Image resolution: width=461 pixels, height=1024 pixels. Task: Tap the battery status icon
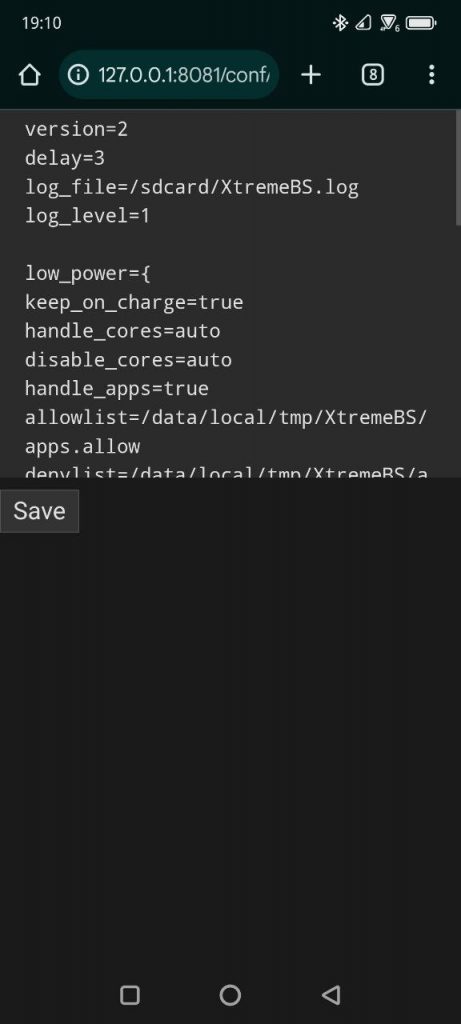(x=421, y=24)
